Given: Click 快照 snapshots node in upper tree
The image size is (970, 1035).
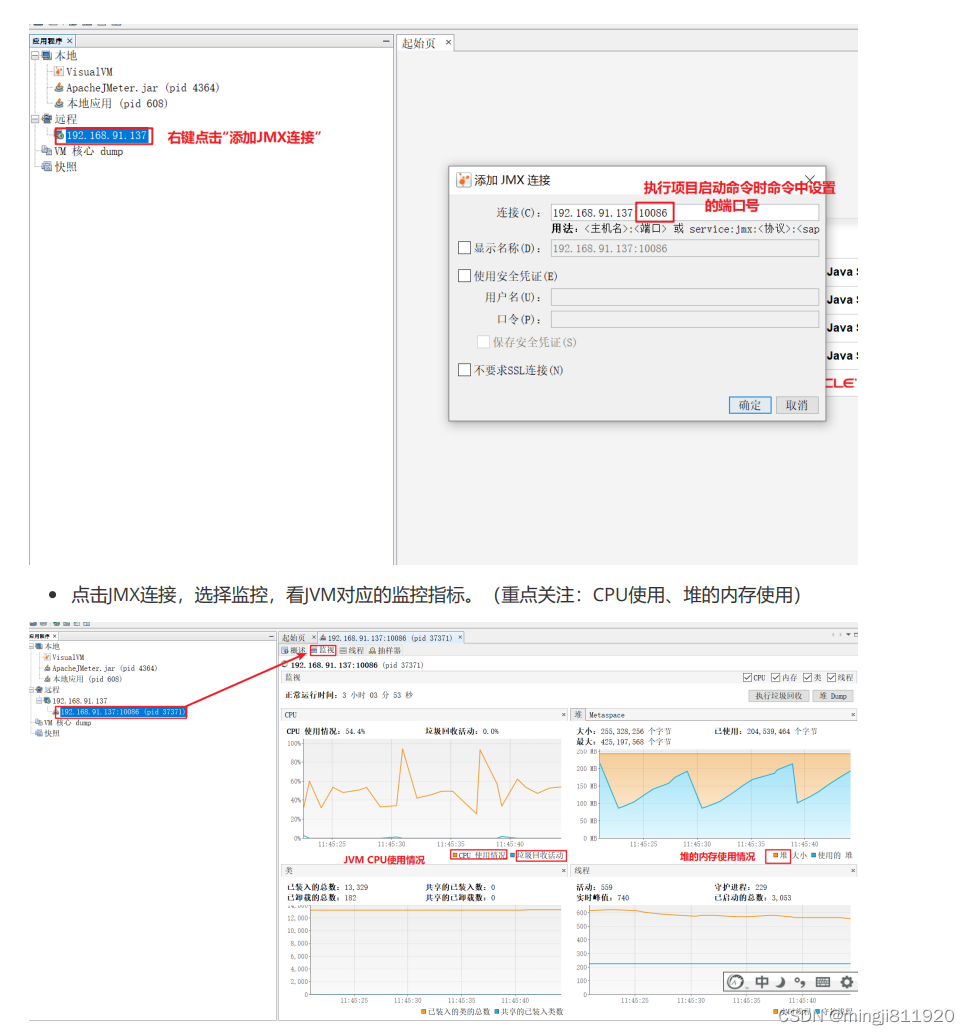Looking at the screenshot, I should click(65, 167).
